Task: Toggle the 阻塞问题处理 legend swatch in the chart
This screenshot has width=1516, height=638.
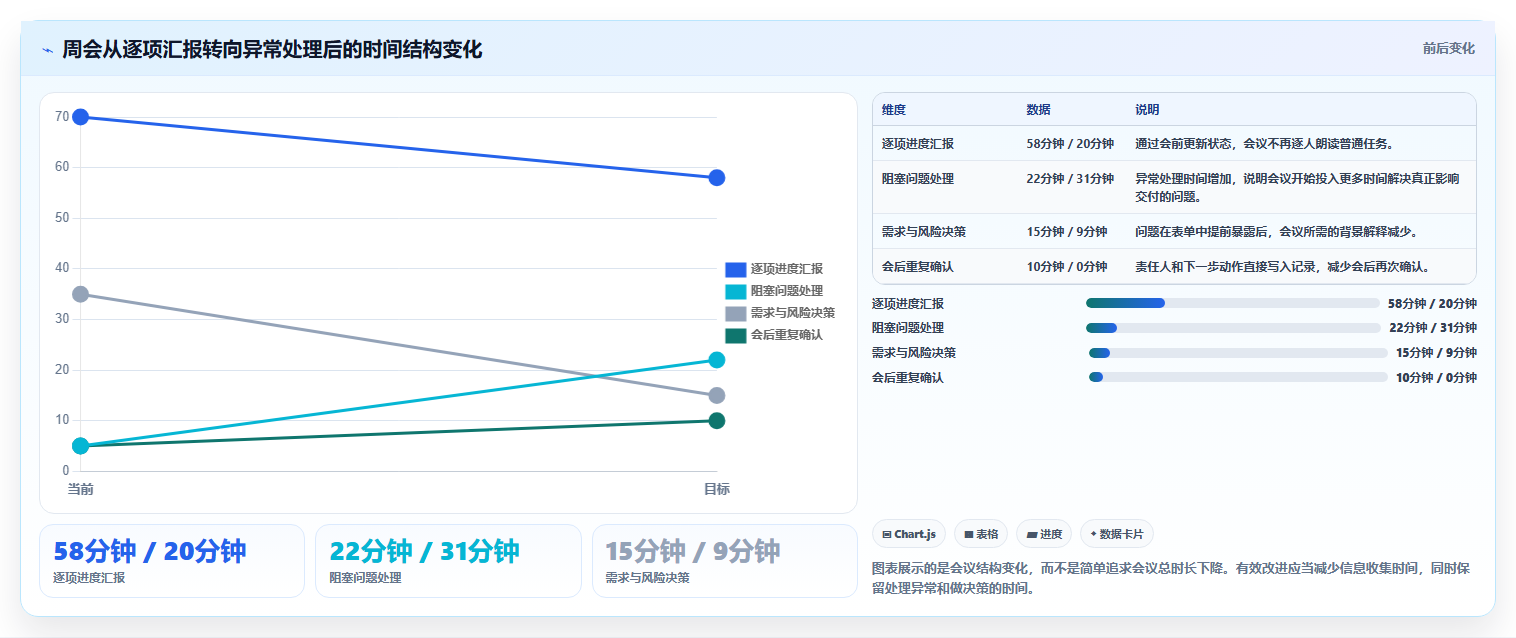Action: (736, 291)
